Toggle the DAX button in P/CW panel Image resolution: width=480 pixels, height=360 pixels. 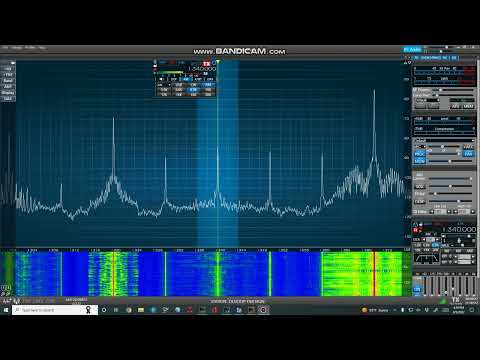point(468,154)
